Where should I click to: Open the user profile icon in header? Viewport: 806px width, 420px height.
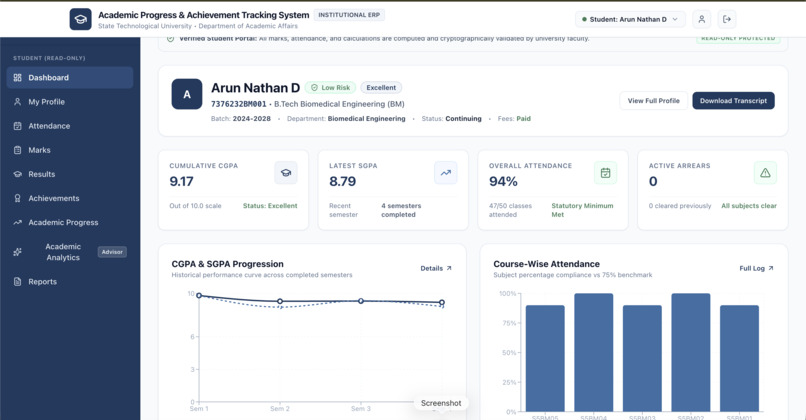coord(702,19)
